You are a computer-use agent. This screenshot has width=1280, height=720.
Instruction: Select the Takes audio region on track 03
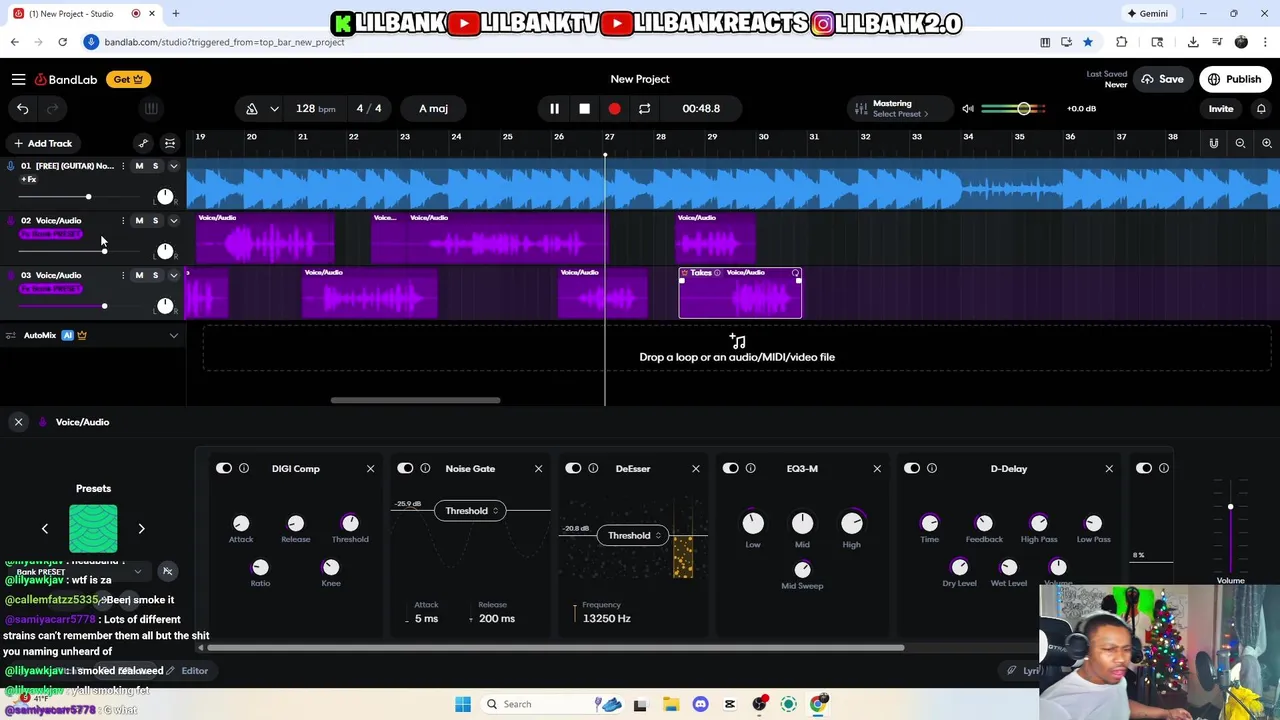(740, 293)
